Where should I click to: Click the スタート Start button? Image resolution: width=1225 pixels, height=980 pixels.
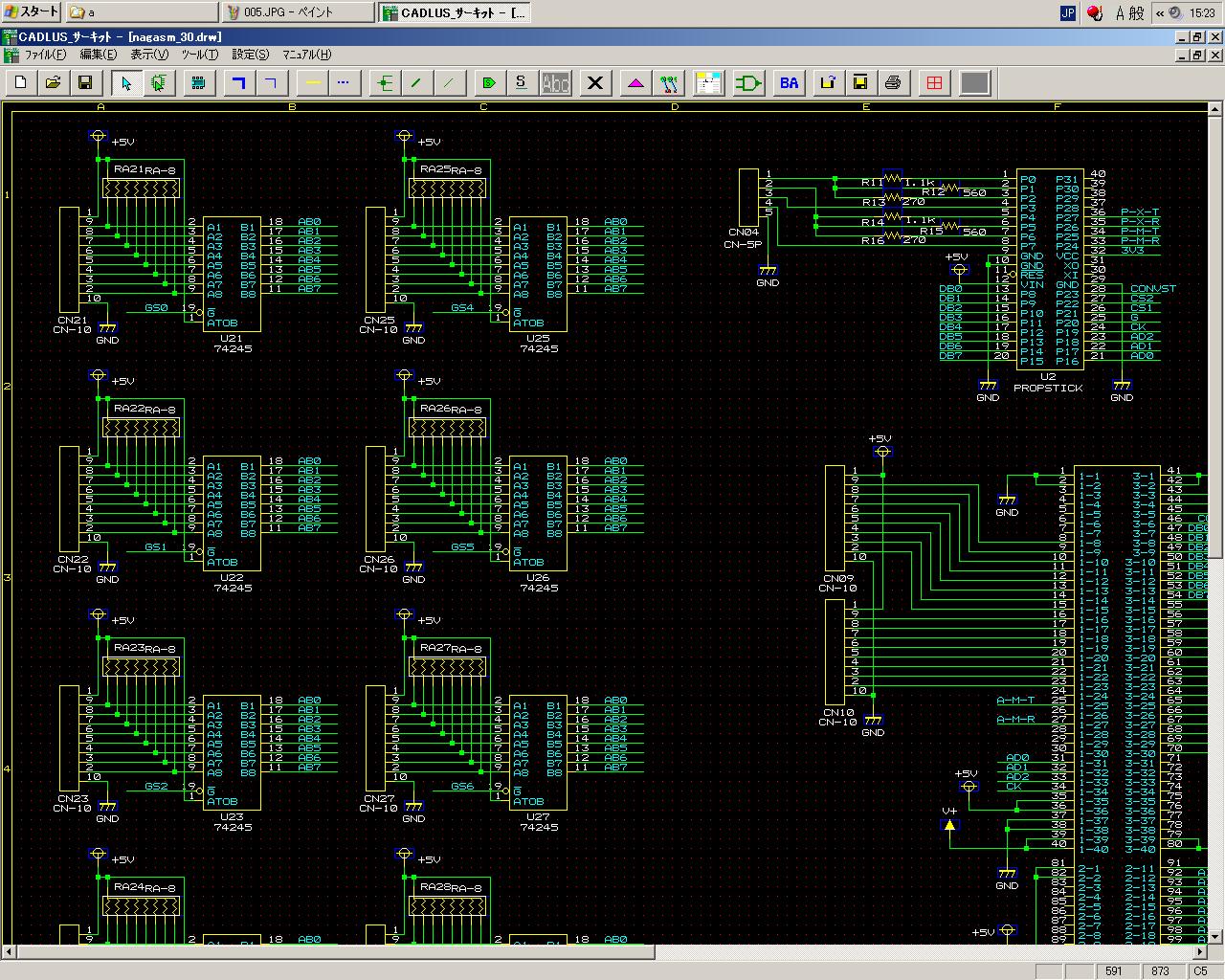click(x=31, y=12)
